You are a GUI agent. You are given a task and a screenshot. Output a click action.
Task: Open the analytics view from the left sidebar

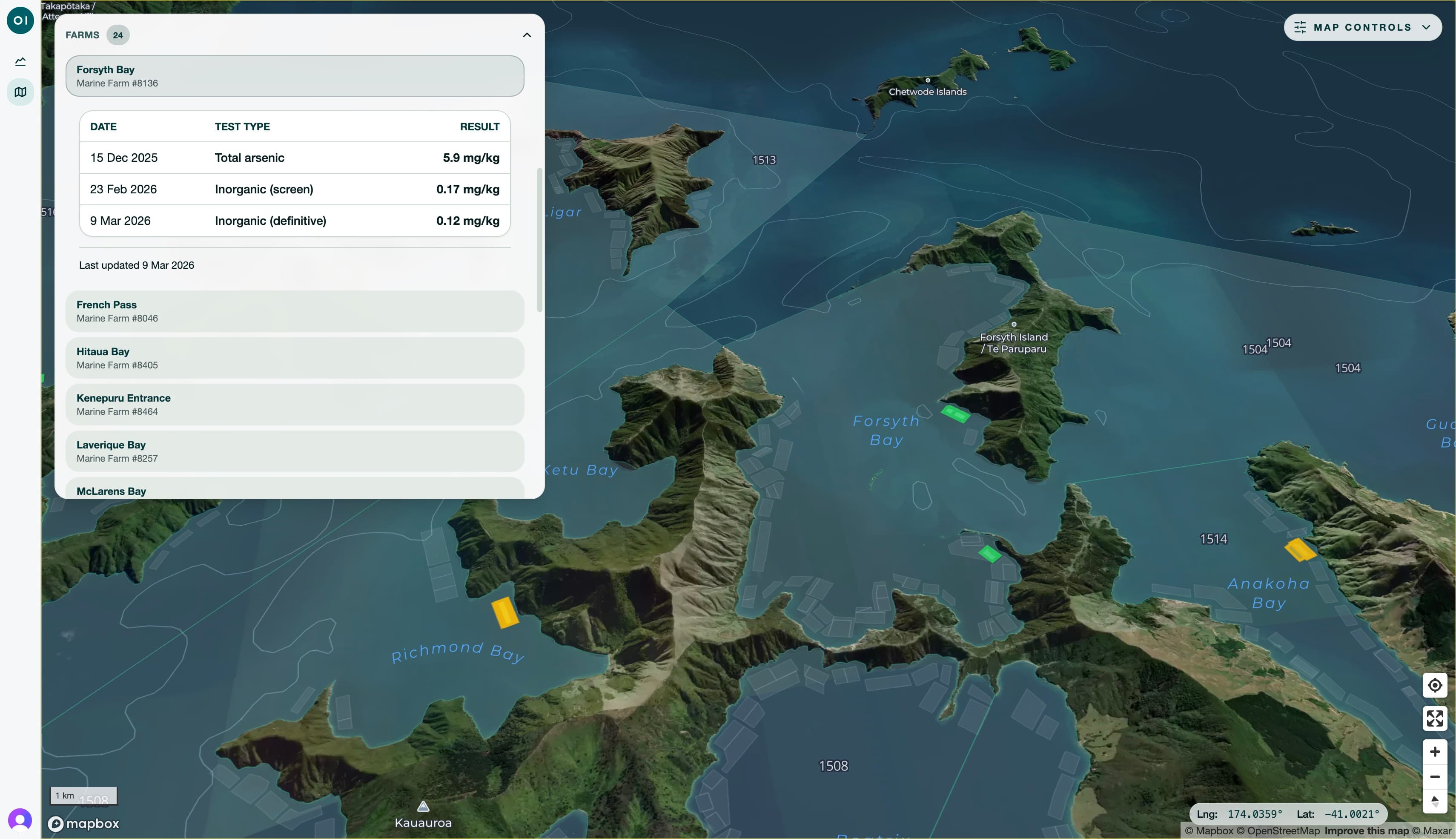coord(20,61)
